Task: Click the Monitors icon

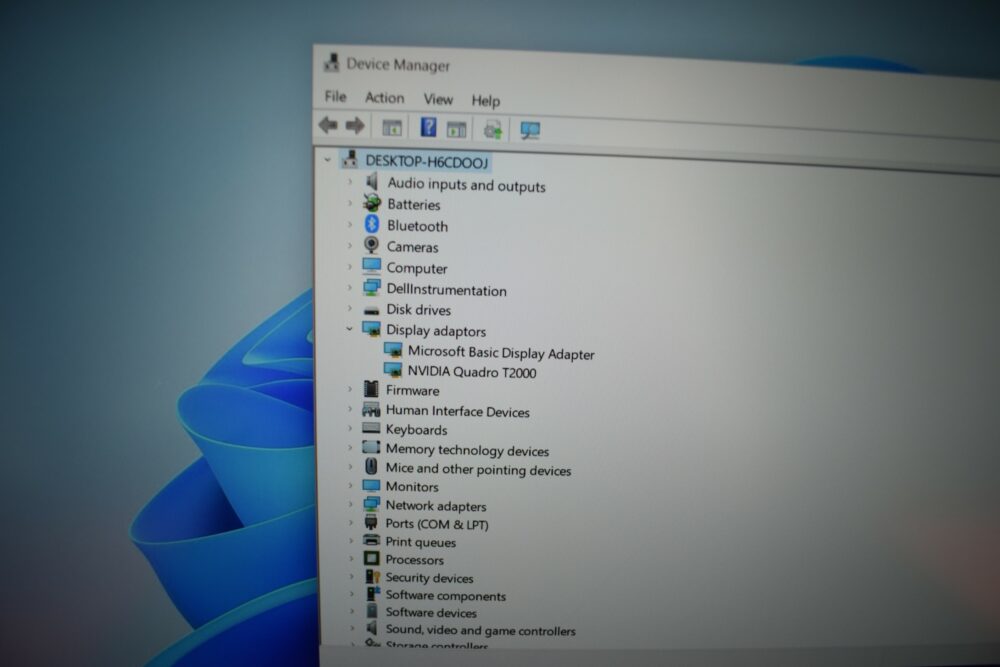Action: (x=371, y=485)
